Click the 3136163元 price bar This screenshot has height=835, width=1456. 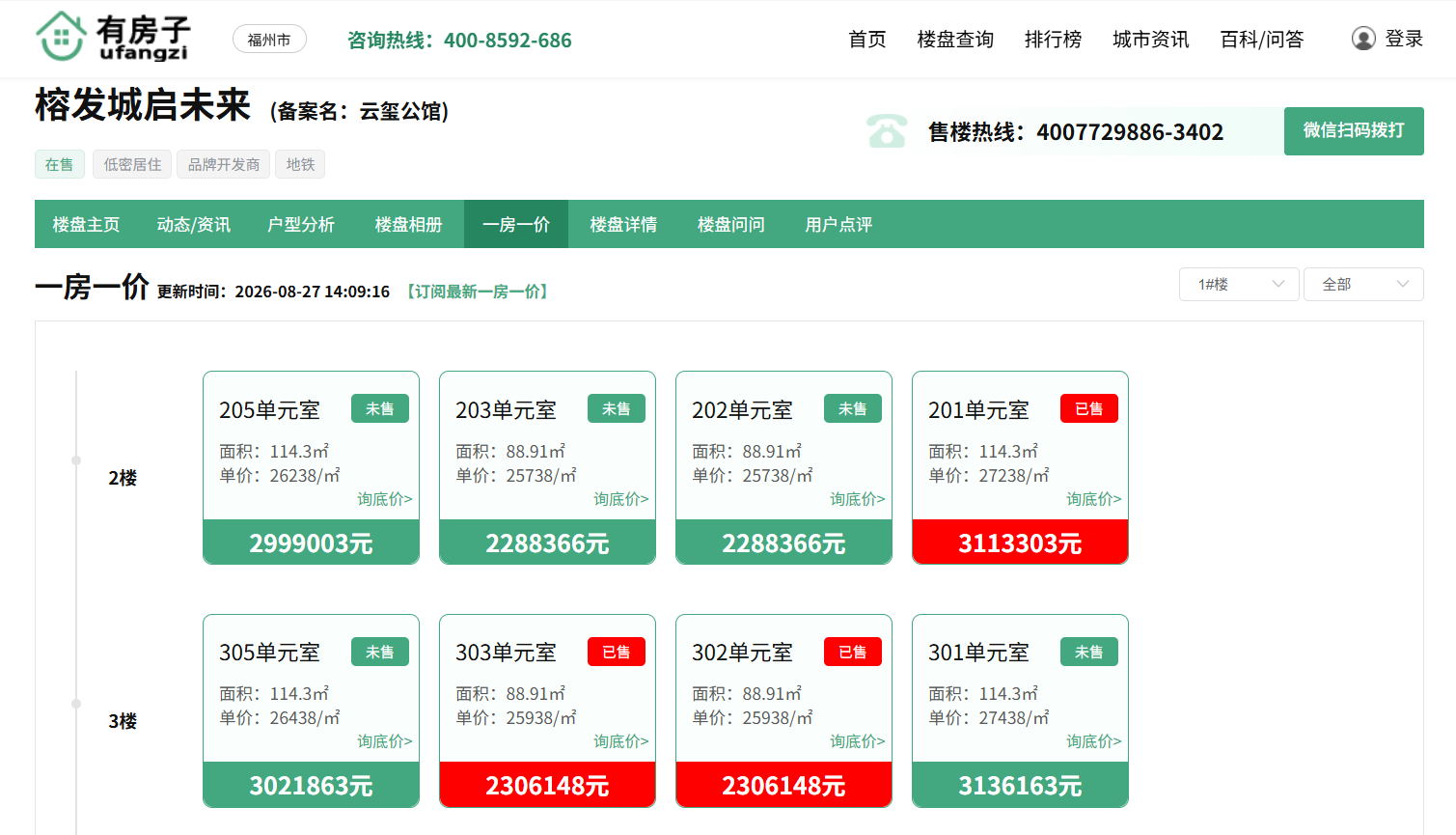tap(1020, 785)
